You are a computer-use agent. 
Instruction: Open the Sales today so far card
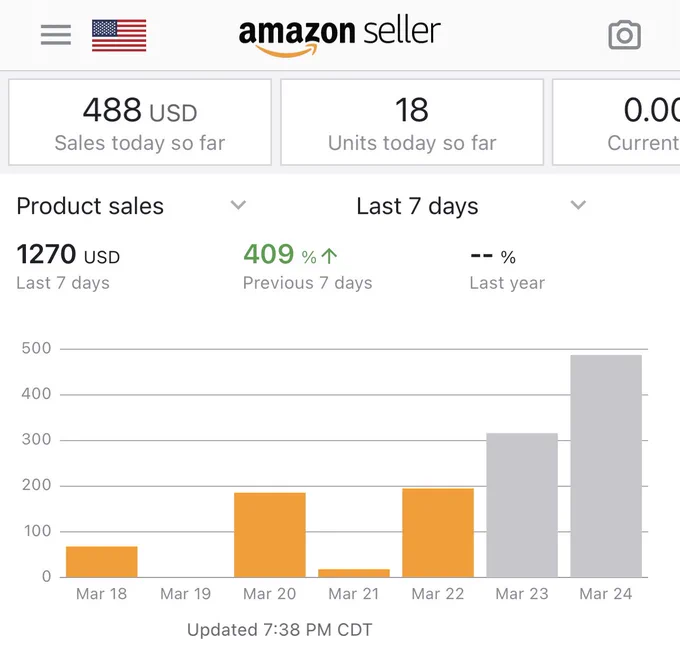(x=140, y=122)
